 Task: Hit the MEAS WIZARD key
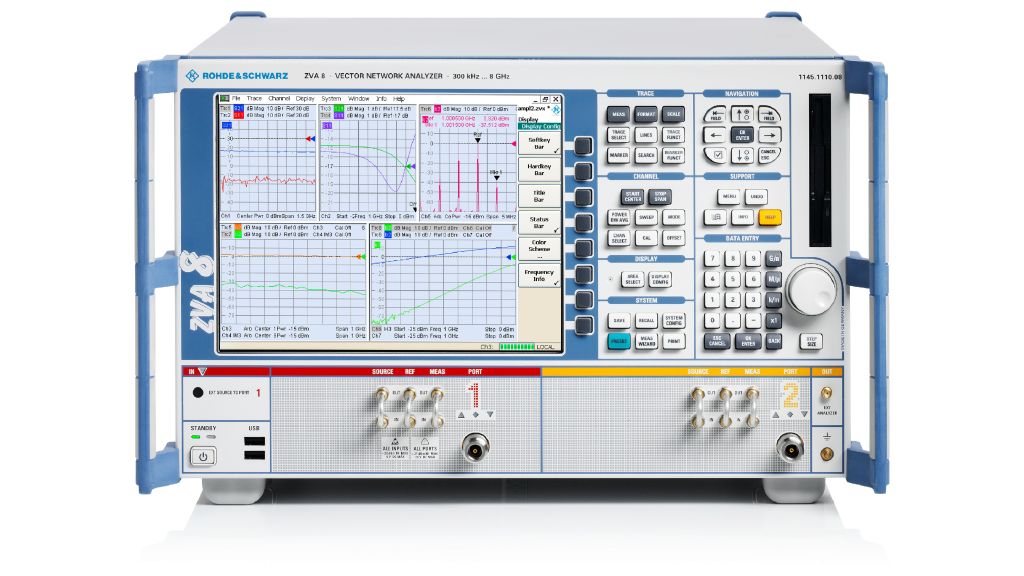click(x=646, y=342)
